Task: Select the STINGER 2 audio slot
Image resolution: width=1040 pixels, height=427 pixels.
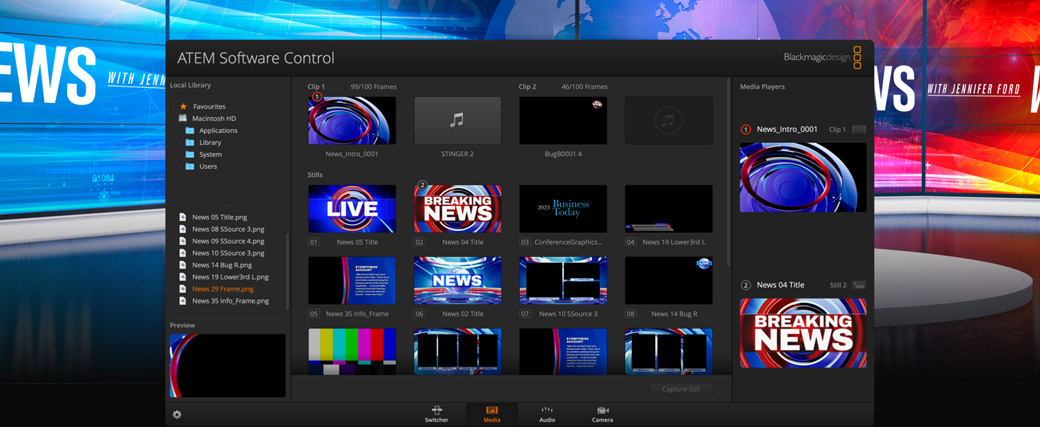Action: pos(457,121)
